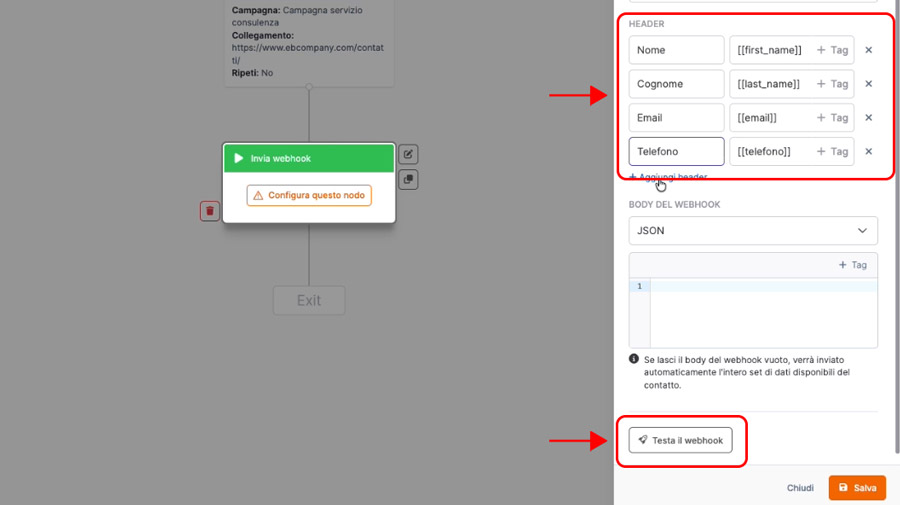This screenshot has height=505, width=900.
Task: Remove the Email header row
Action: [868, 117]
